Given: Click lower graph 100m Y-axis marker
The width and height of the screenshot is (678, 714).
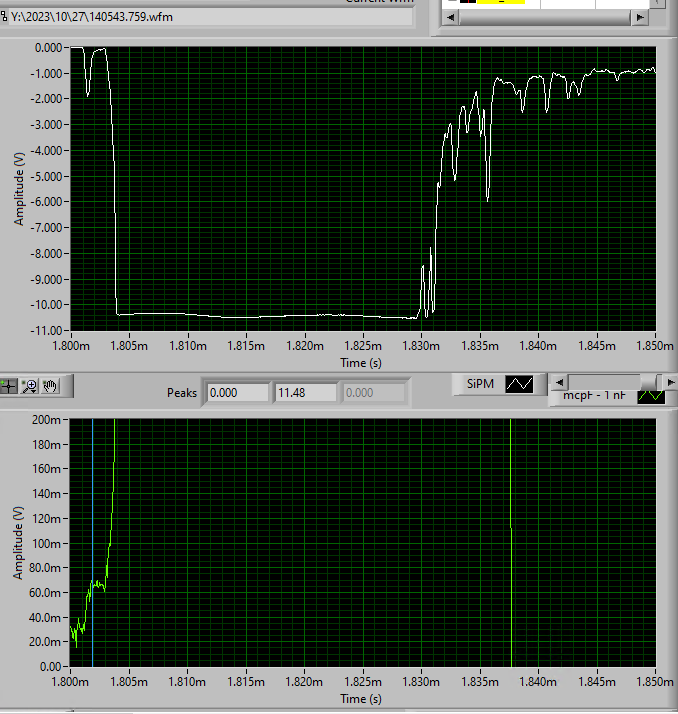Looking at the screenshot, I should 46,543.
